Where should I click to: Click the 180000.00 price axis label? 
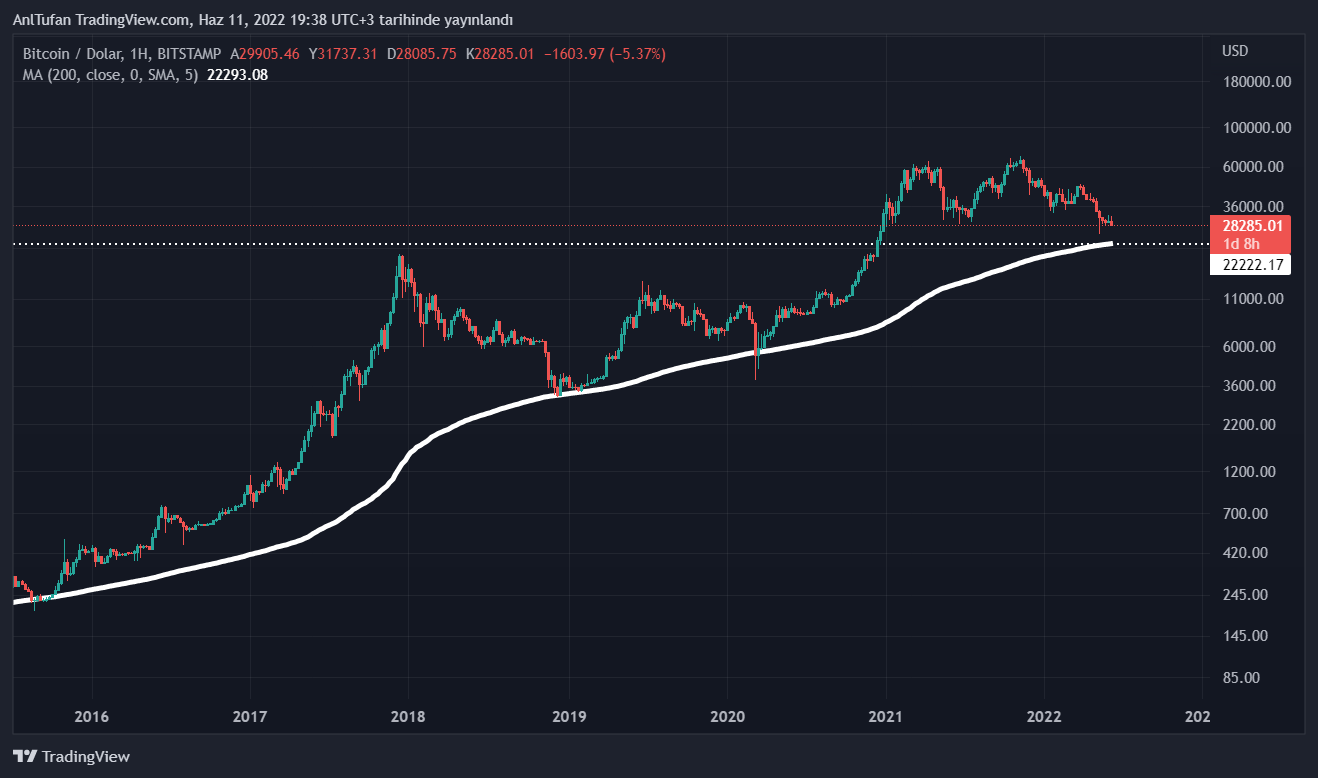coord(1256,82)
